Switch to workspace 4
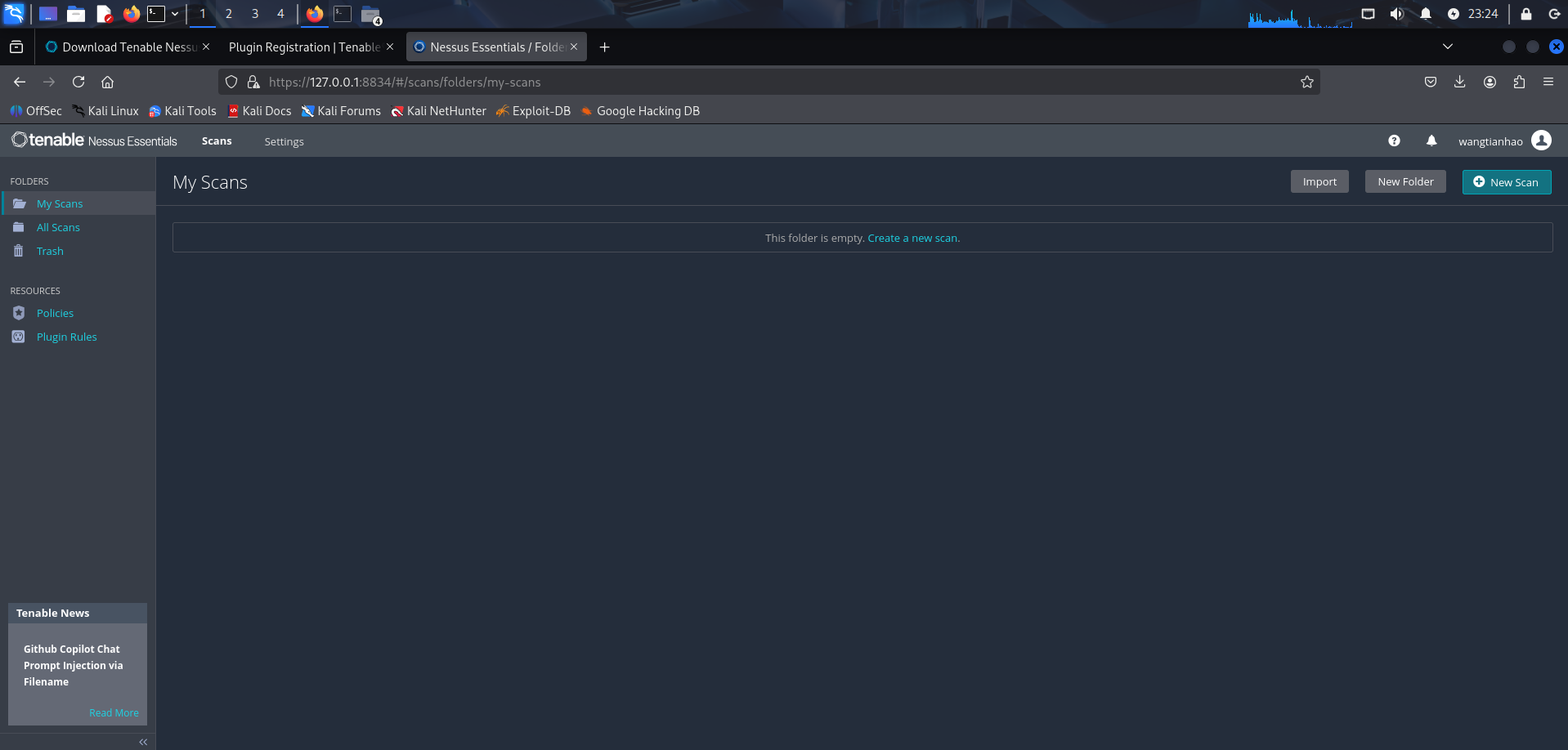The height and width of the screenshot is (750, 1568). [x=280, y=14]
